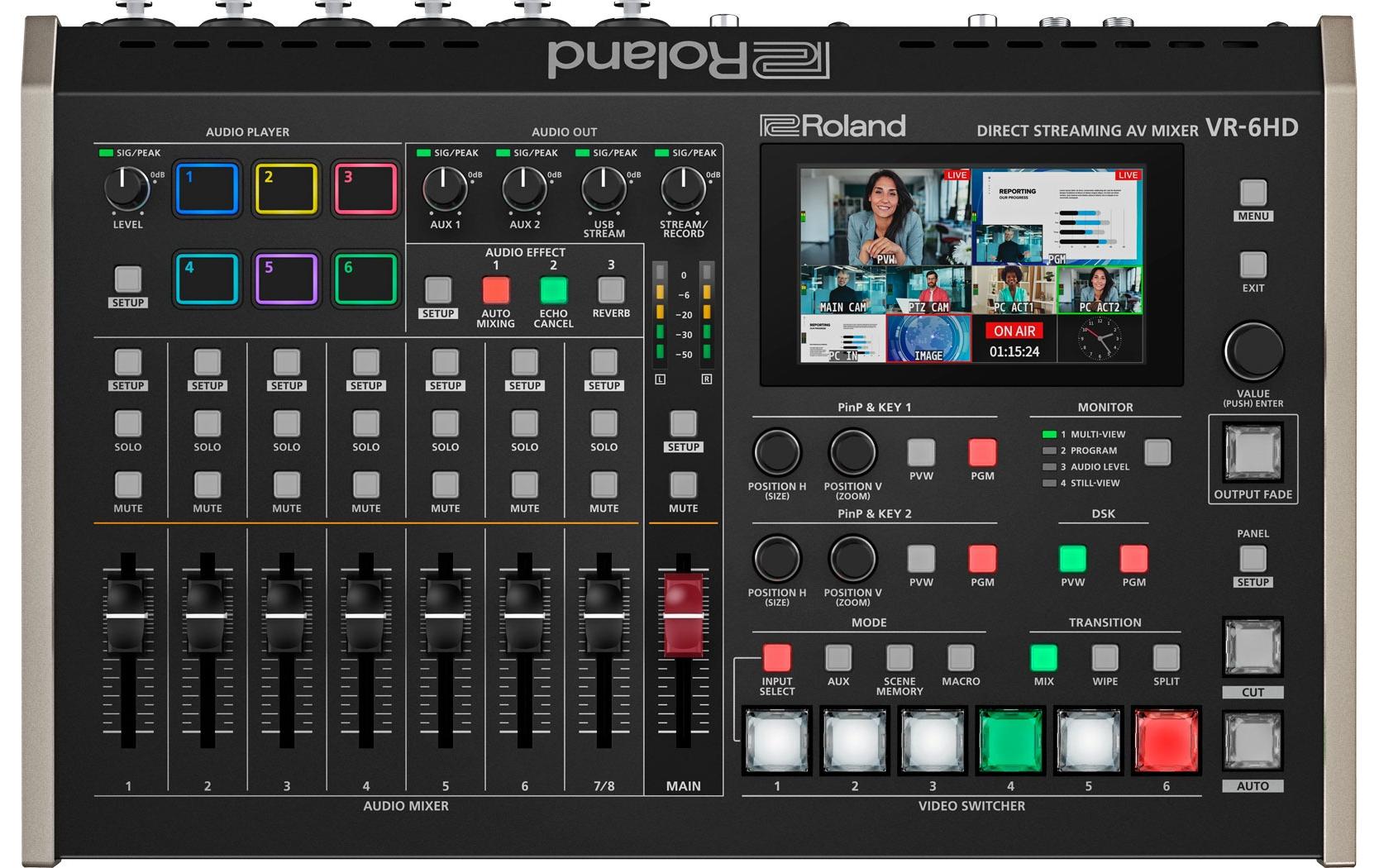Screen dimensions: 1379x868
Task: Toggle AUTO MIXING effect
Action: coord(495,289)
